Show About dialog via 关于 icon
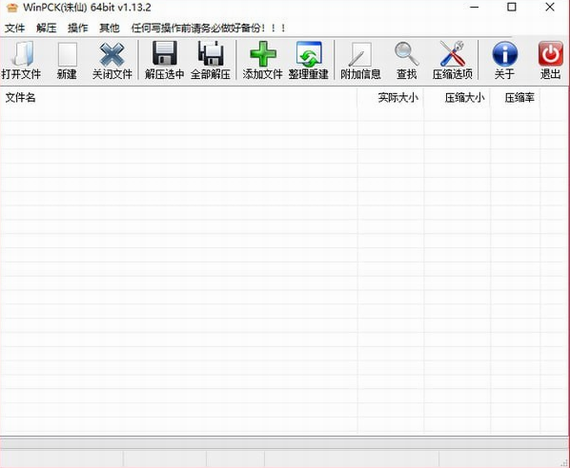 505,60
